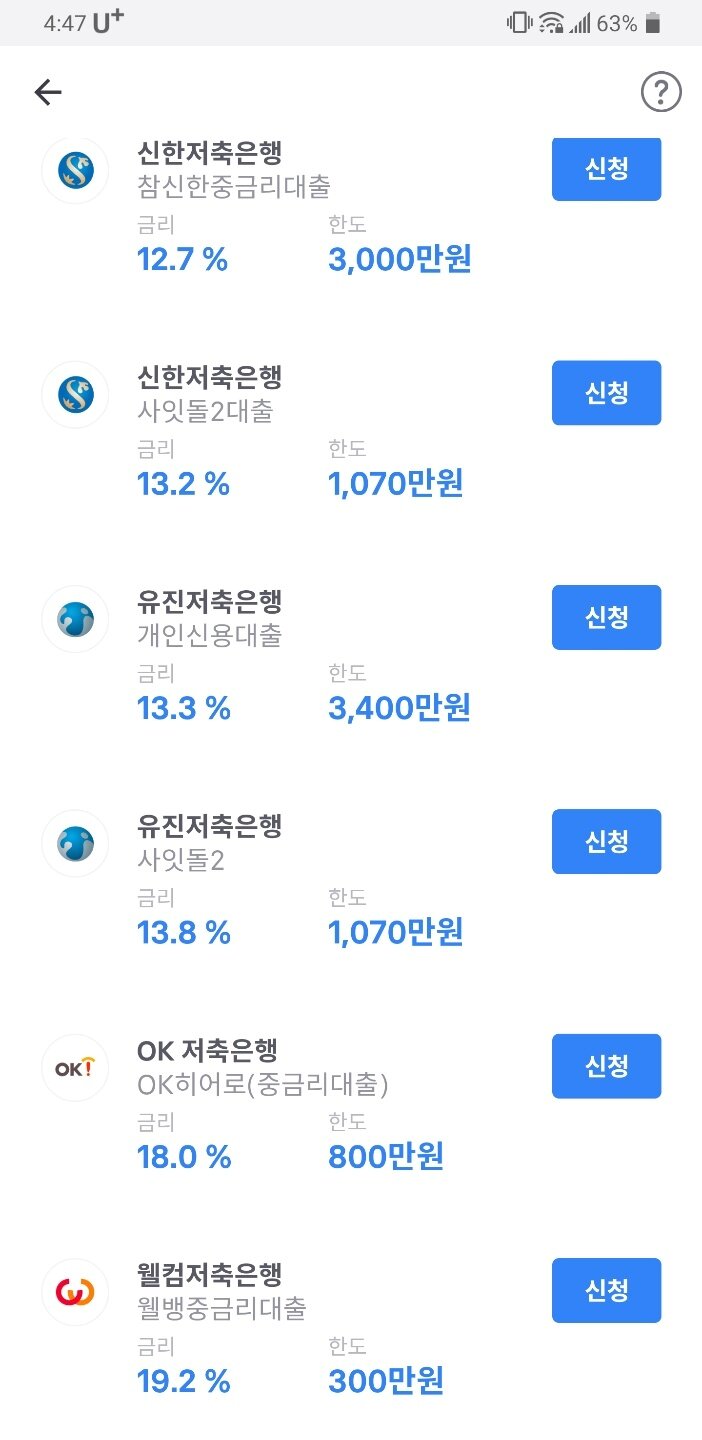Open the 웰뱅중금리대출 product name

pos(221,1308)
